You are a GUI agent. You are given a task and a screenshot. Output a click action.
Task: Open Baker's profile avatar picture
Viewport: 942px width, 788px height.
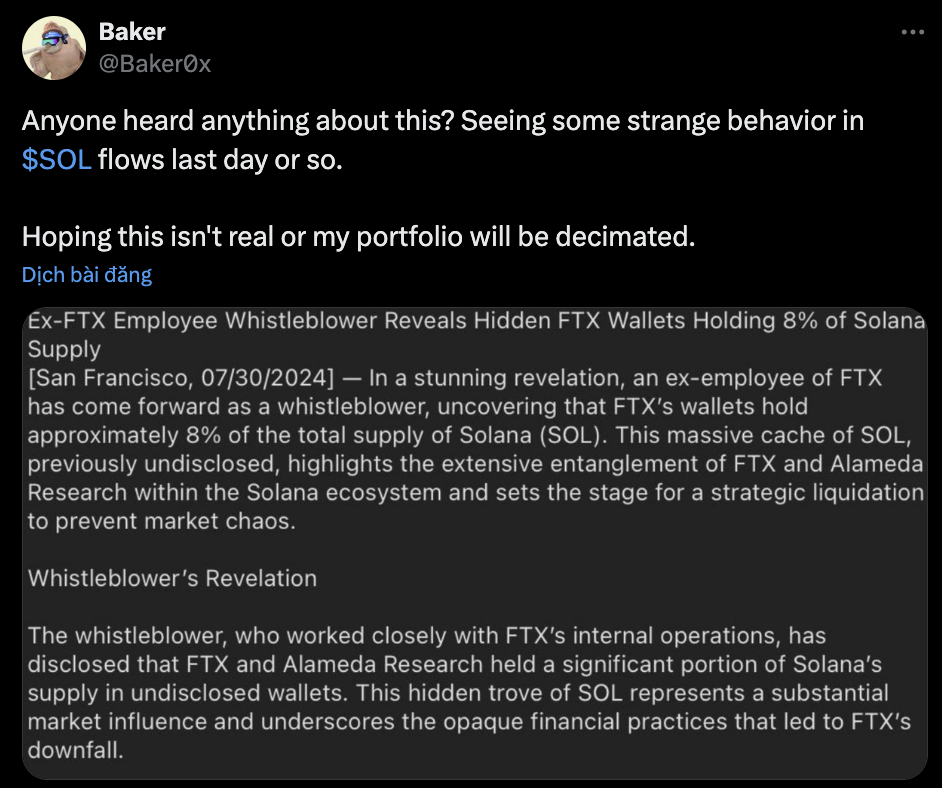(x=53, y=48)
